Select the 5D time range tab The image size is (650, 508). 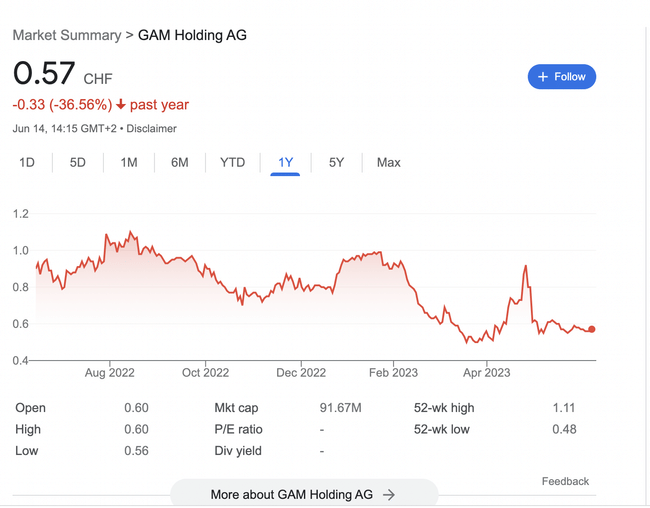(x=77, y=162)
